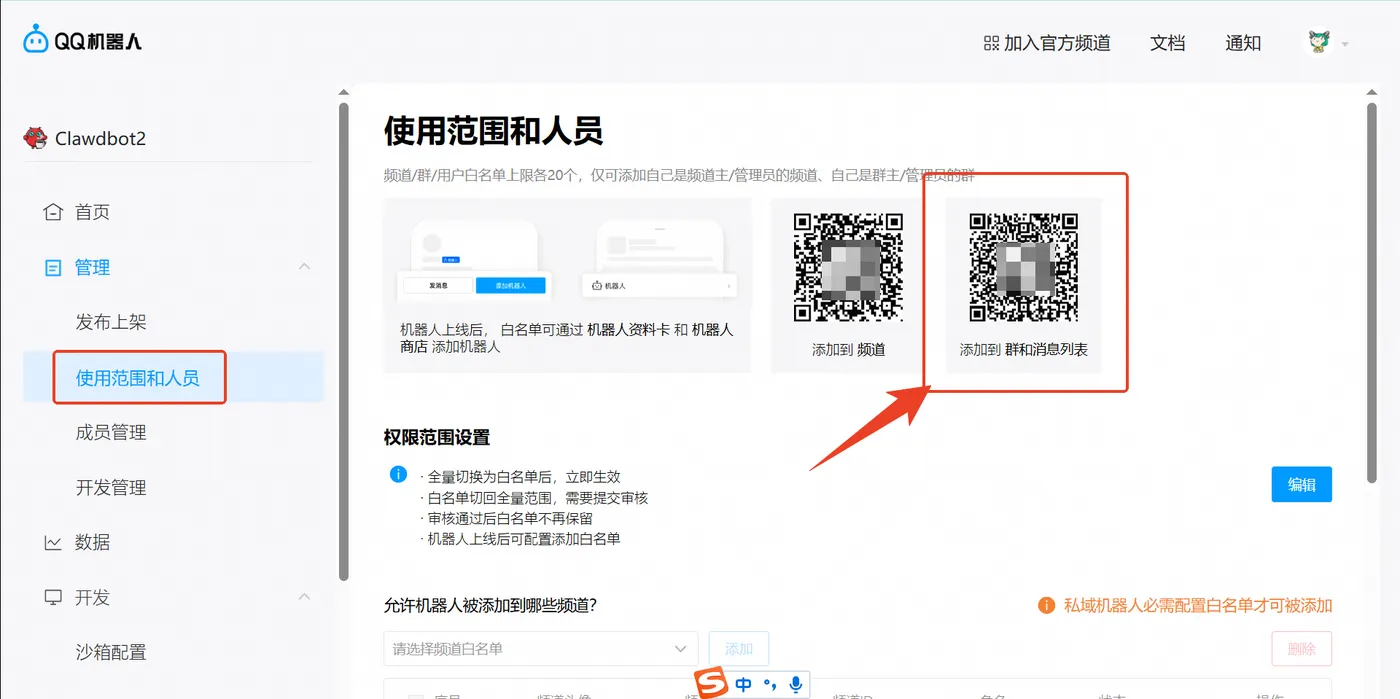
Task: Click the caption mentioning 机器人资料卡 and 机器人商店
Action: pos(567,338)
